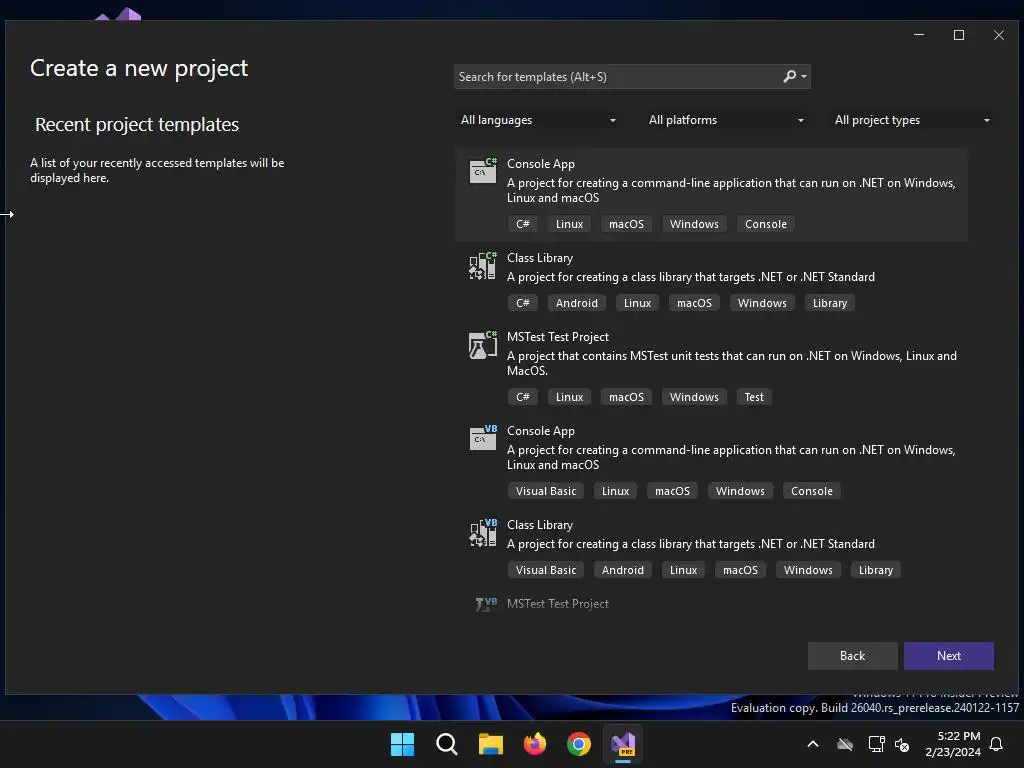This screenshot has width=1024, height=768.
Task: Click the Test tag under MSTest Test Project
Action: 754,397
